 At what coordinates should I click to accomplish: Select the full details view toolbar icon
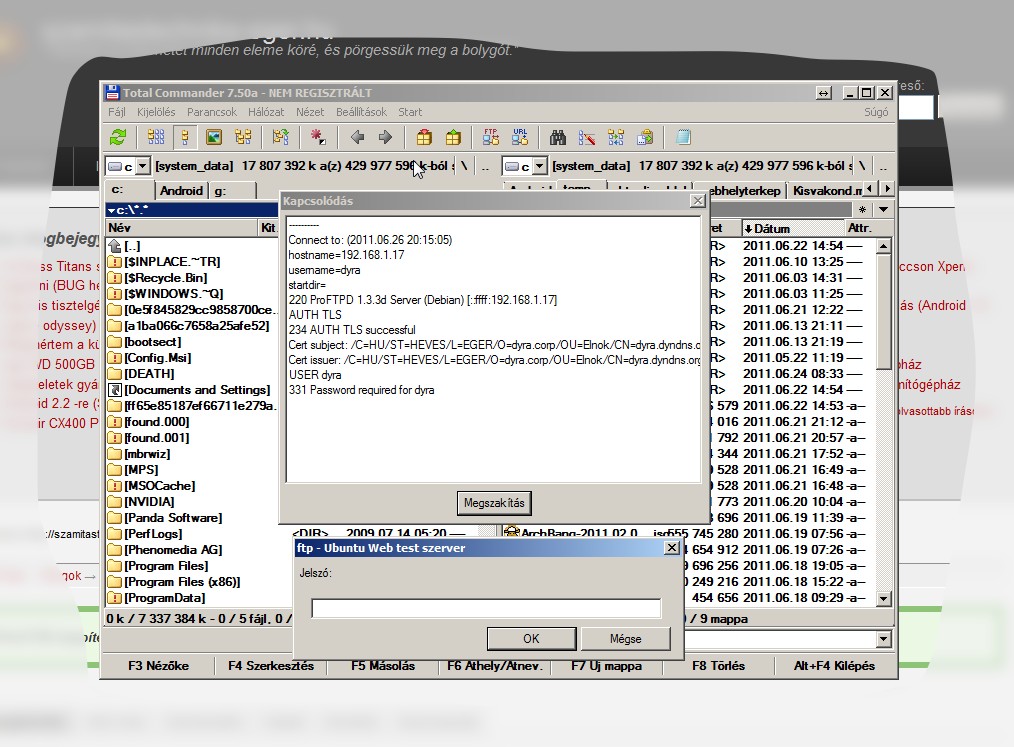coord(185,137)
